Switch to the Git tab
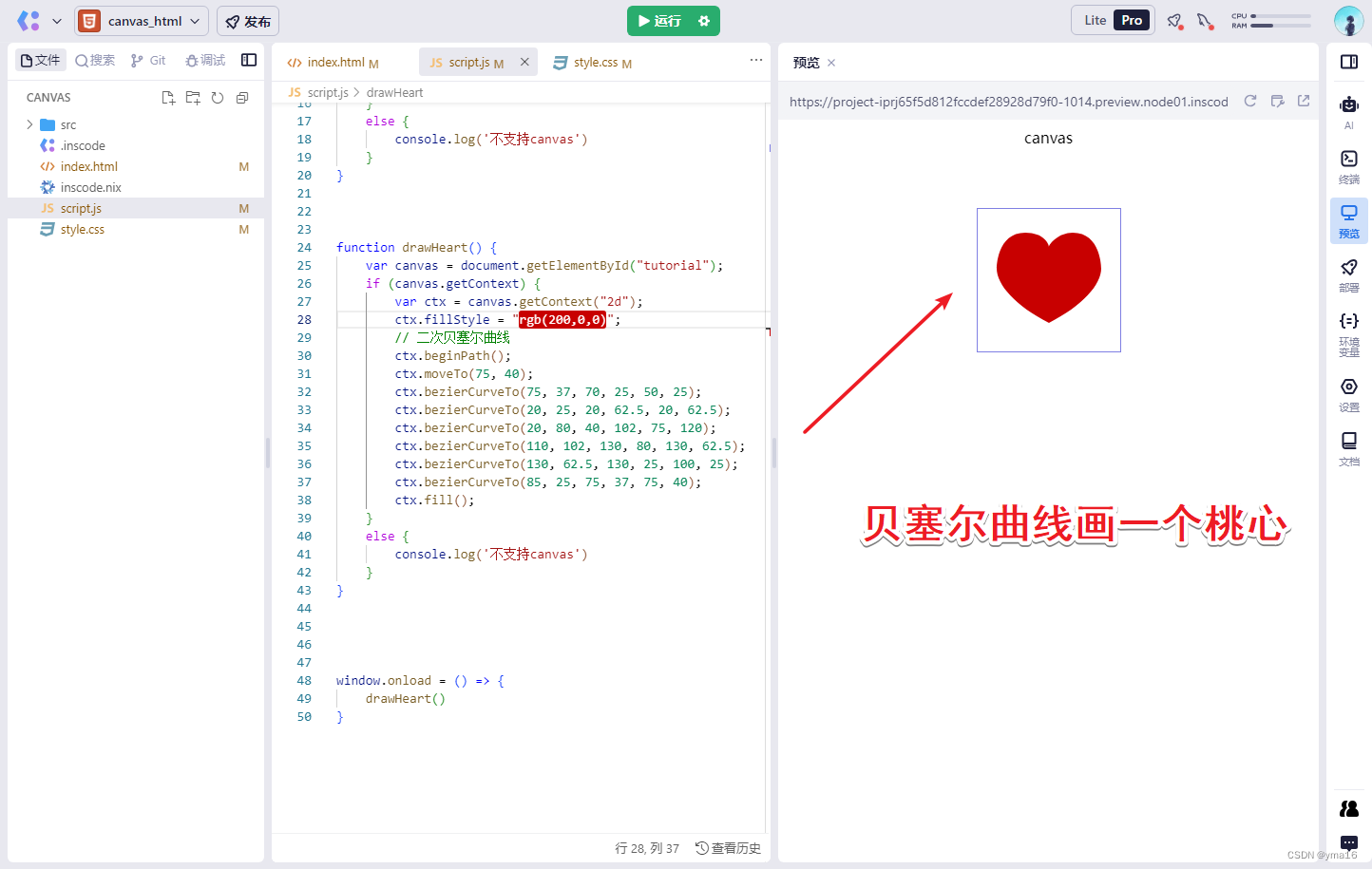 148,60
